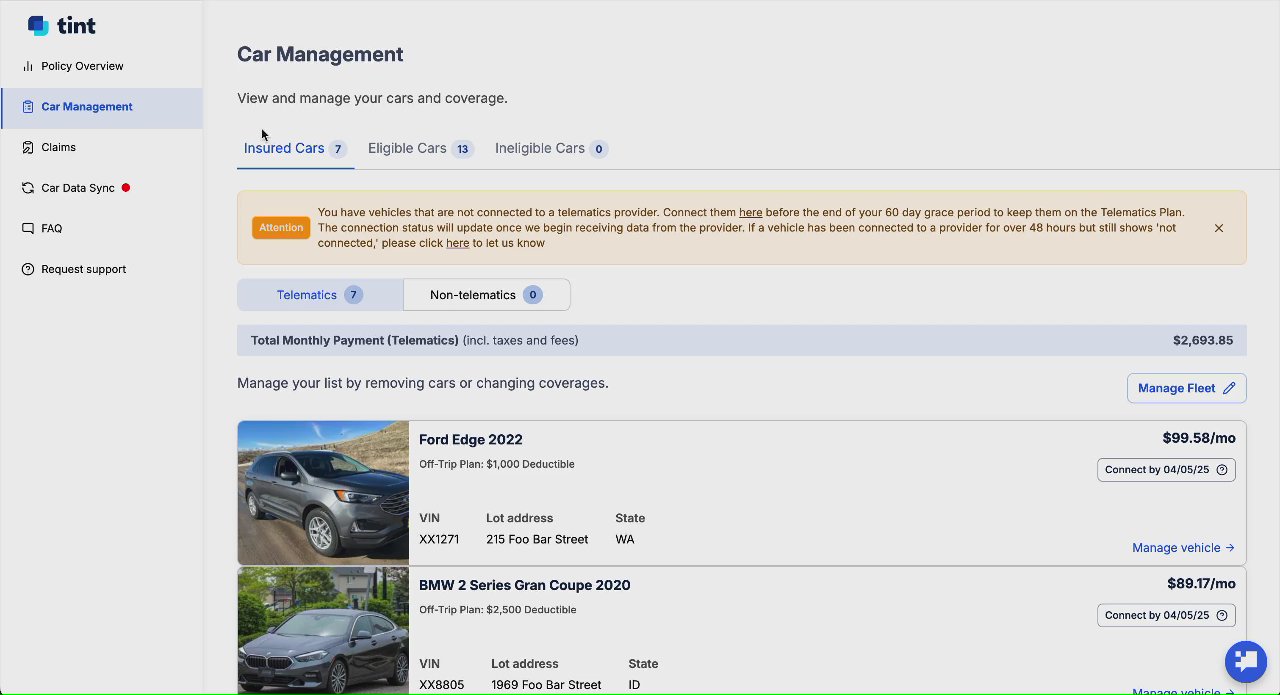Screen dimensions: 1280x695
Task: Click the Request support question icon
Action: [28, 269]
